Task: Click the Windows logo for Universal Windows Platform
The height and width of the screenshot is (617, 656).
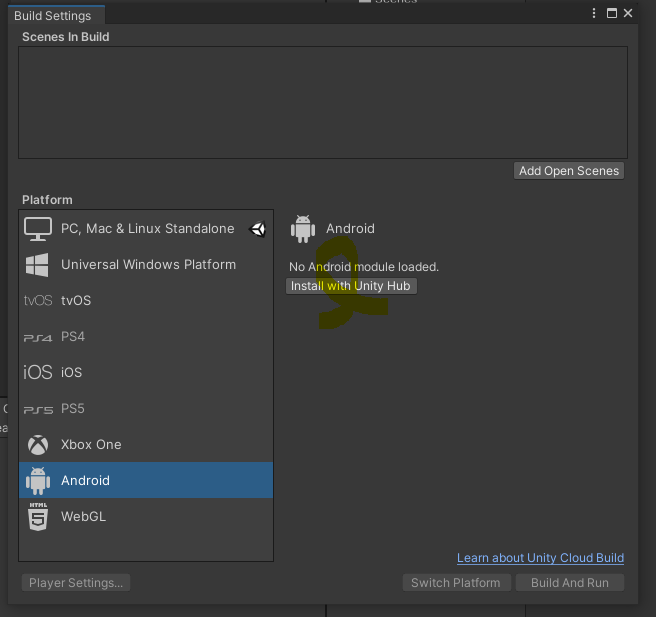Action: tap(37, 265)
